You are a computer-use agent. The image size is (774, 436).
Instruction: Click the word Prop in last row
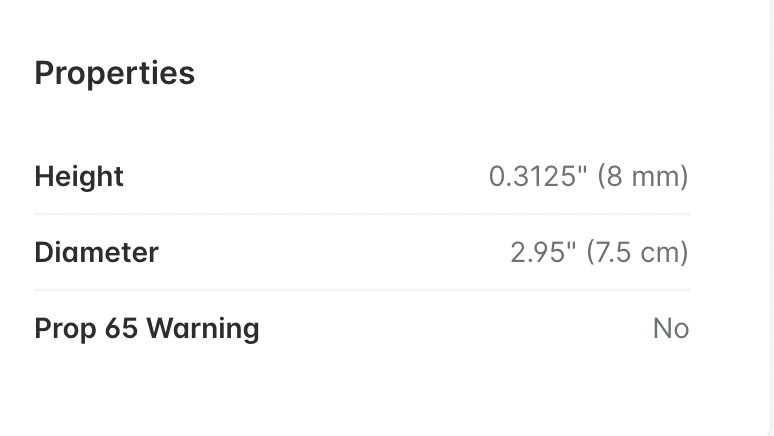point(65,328)
